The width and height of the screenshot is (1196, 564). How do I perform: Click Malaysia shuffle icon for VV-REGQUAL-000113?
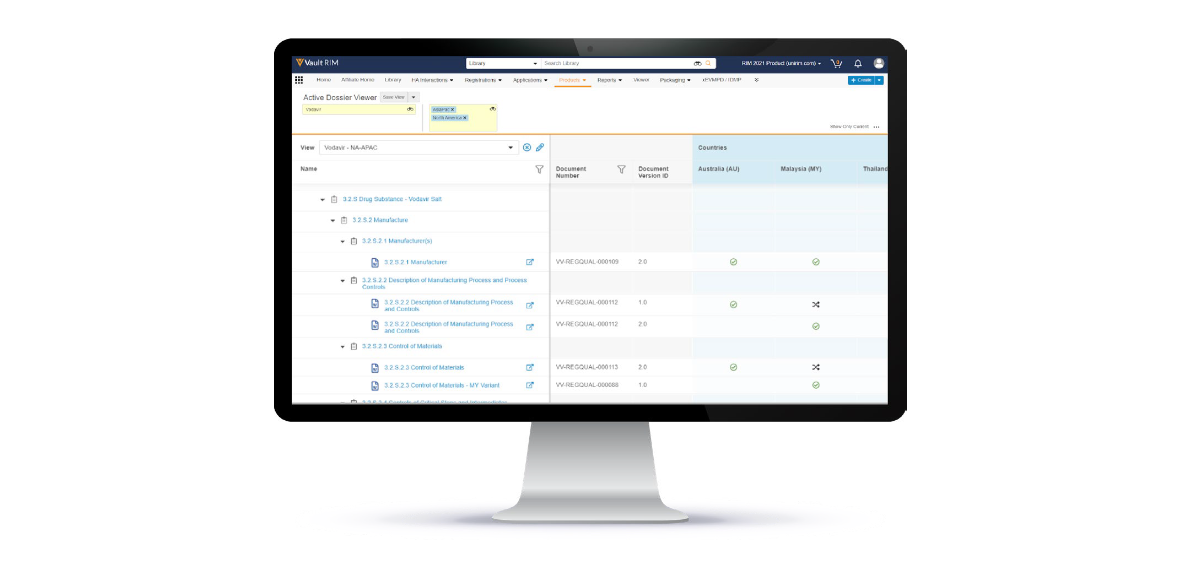[816, 367]
